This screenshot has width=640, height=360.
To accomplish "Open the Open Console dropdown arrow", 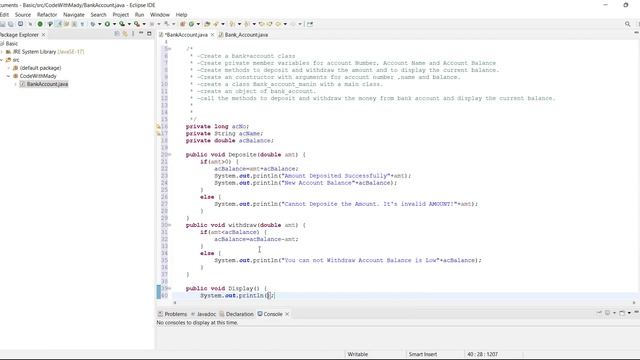I will point(629,313).
